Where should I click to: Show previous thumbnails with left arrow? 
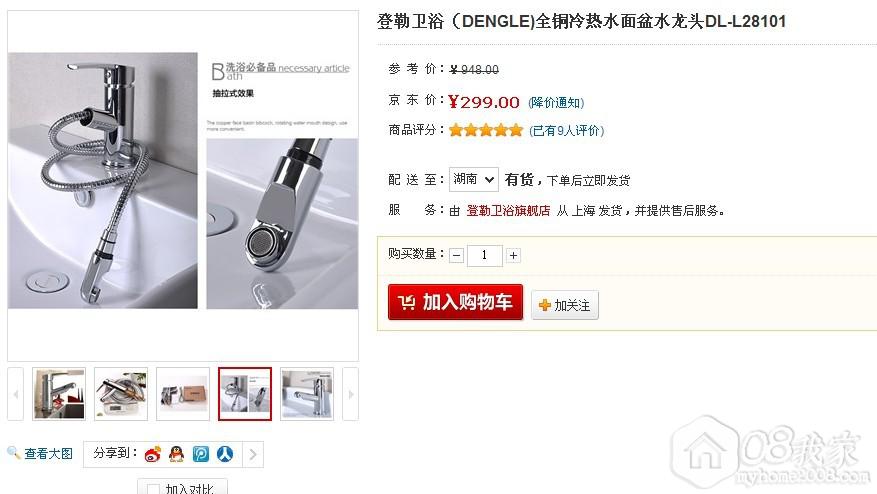tap(16, 394)
